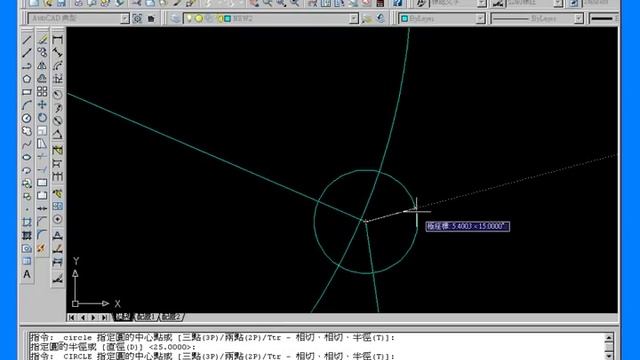Select the Angular Dimension tool
Viewport: 640px width, 360px height.
(58, 134)
